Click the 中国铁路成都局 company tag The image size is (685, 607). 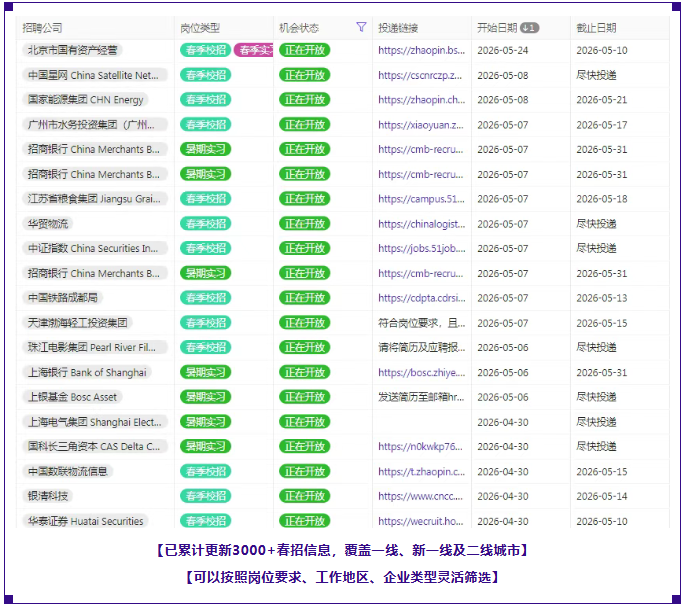click(63, 298)
